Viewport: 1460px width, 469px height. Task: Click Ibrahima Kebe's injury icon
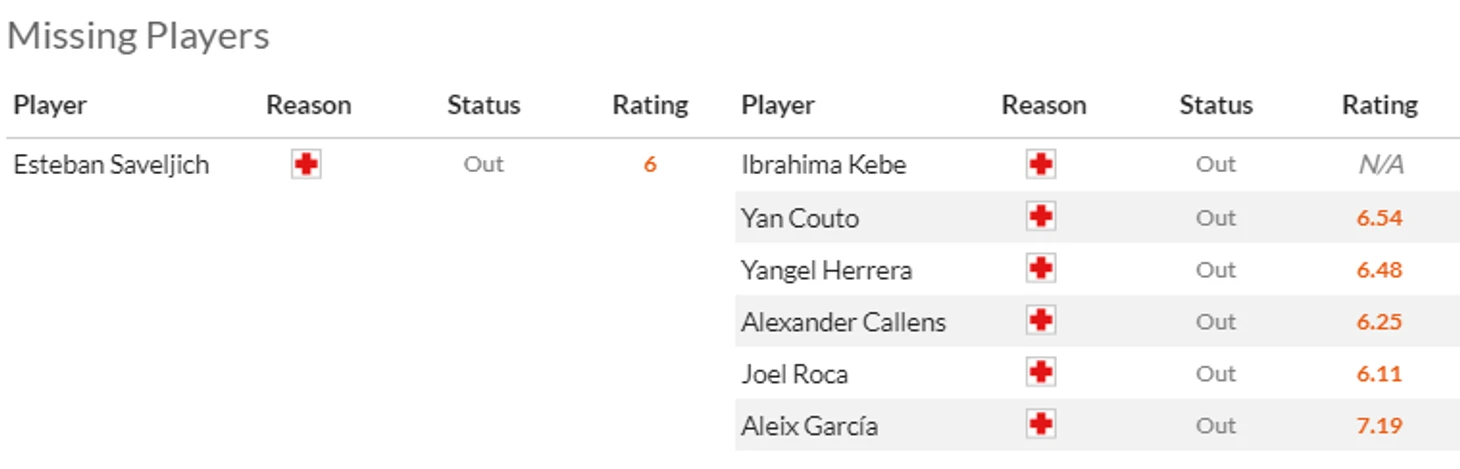(1041, 165)
